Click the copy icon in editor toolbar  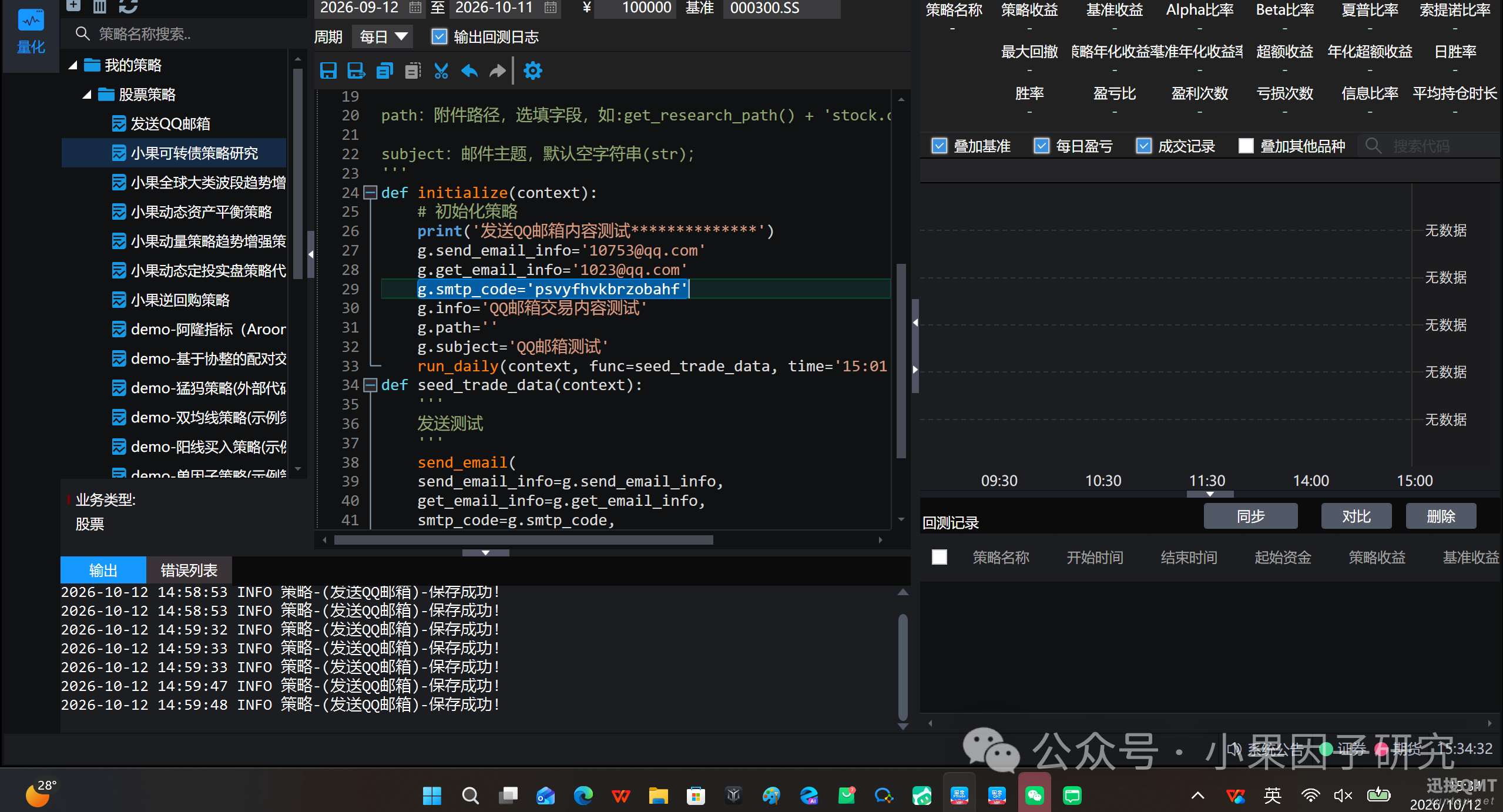coord(385,71)
